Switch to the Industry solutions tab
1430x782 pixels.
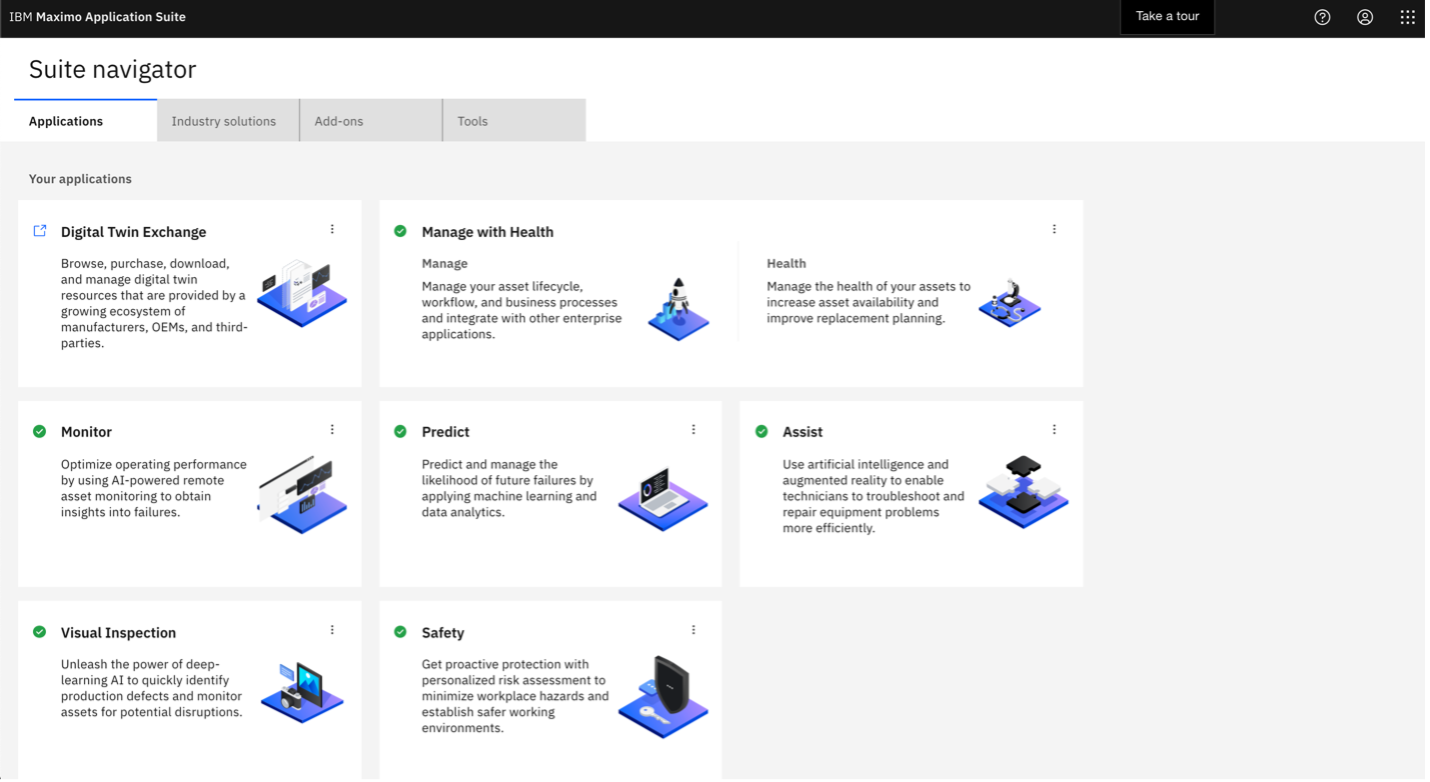(228, 121)
